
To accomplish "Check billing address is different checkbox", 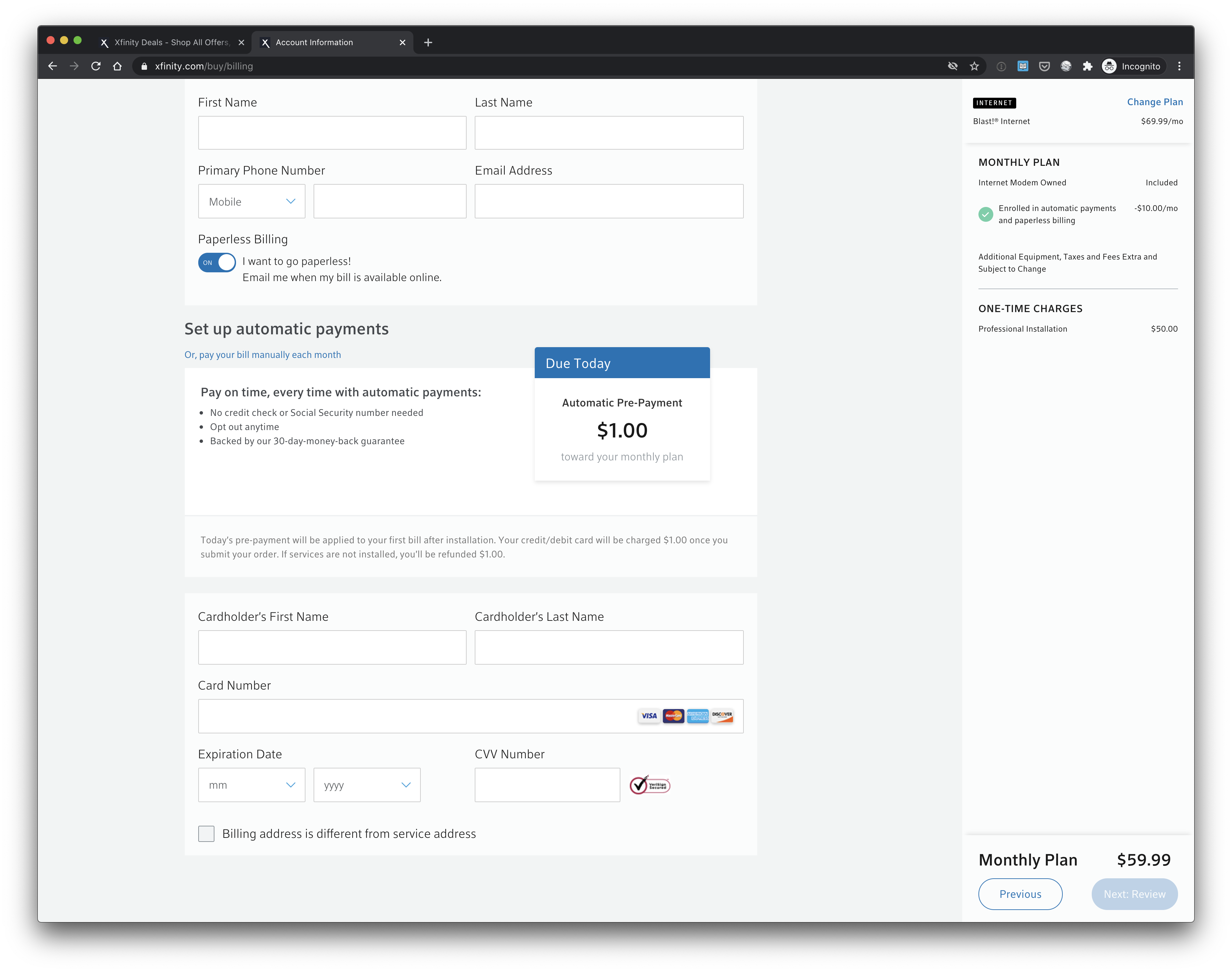I will (x=206, y=834).
